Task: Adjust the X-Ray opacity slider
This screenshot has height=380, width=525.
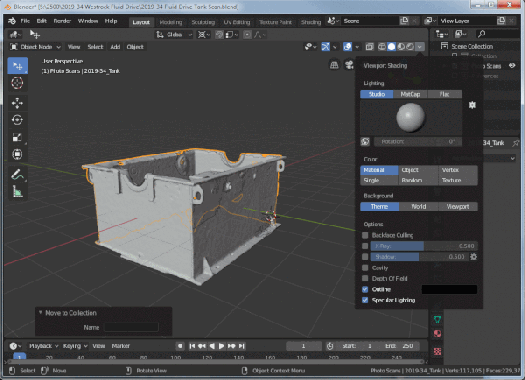Action: [x=424, y=246]
